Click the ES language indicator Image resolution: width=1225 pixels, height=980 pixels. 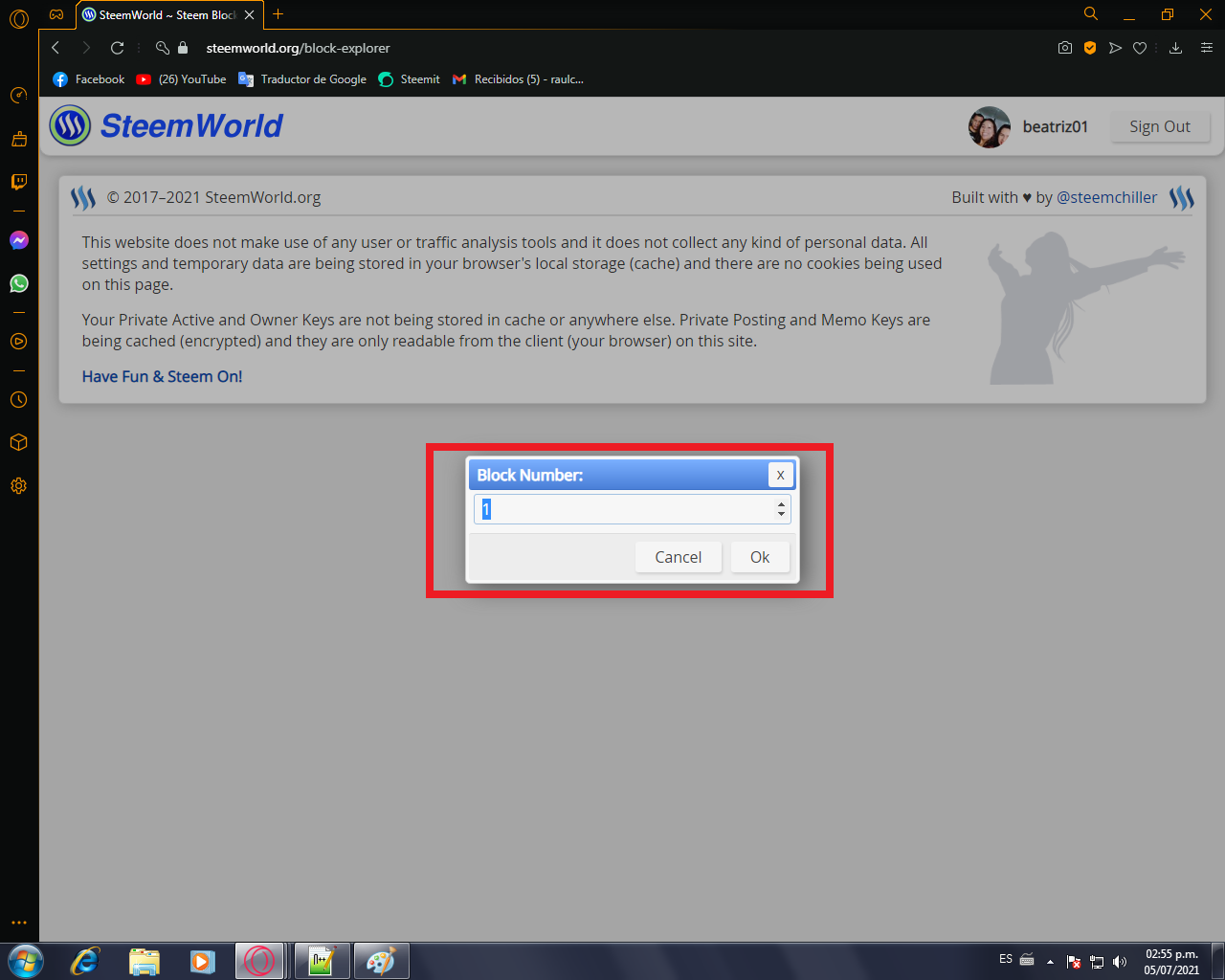tap(1006, 959)
